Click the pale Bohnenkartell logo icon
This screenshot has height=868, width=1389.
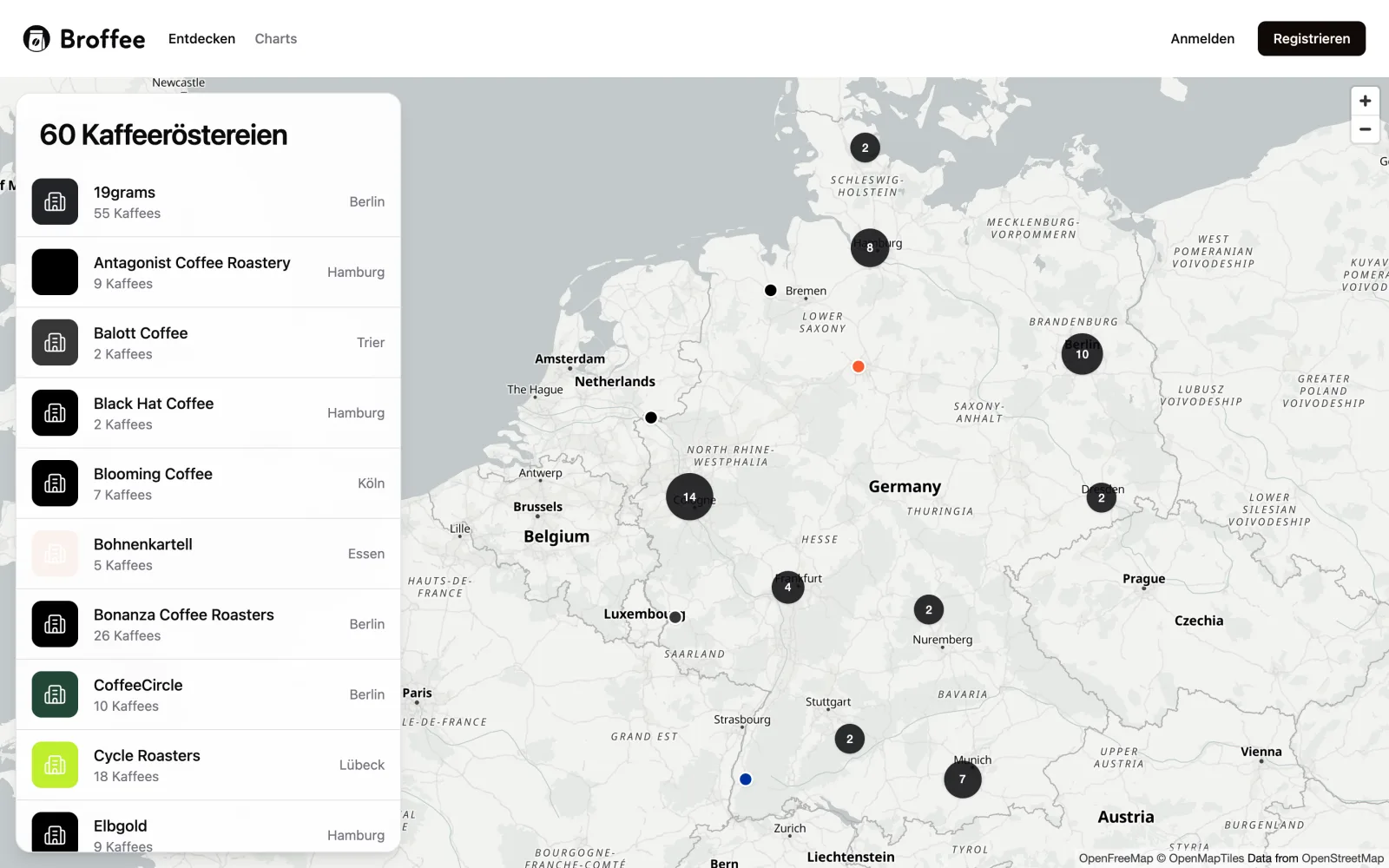pyautogui.click(x=55, y=553)
